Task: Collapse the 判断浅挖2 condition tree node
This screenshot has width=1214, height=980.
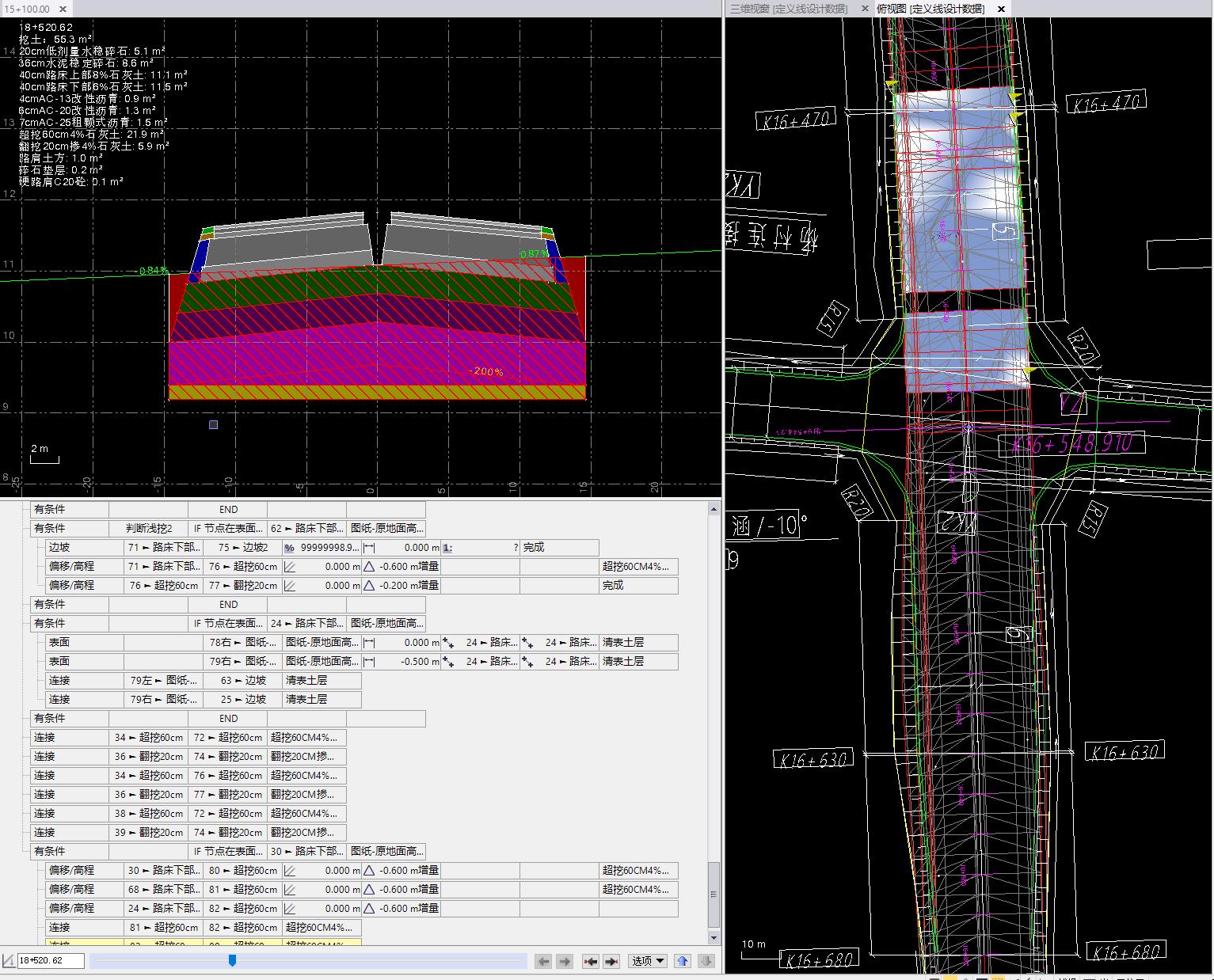Action: point(25,529)
